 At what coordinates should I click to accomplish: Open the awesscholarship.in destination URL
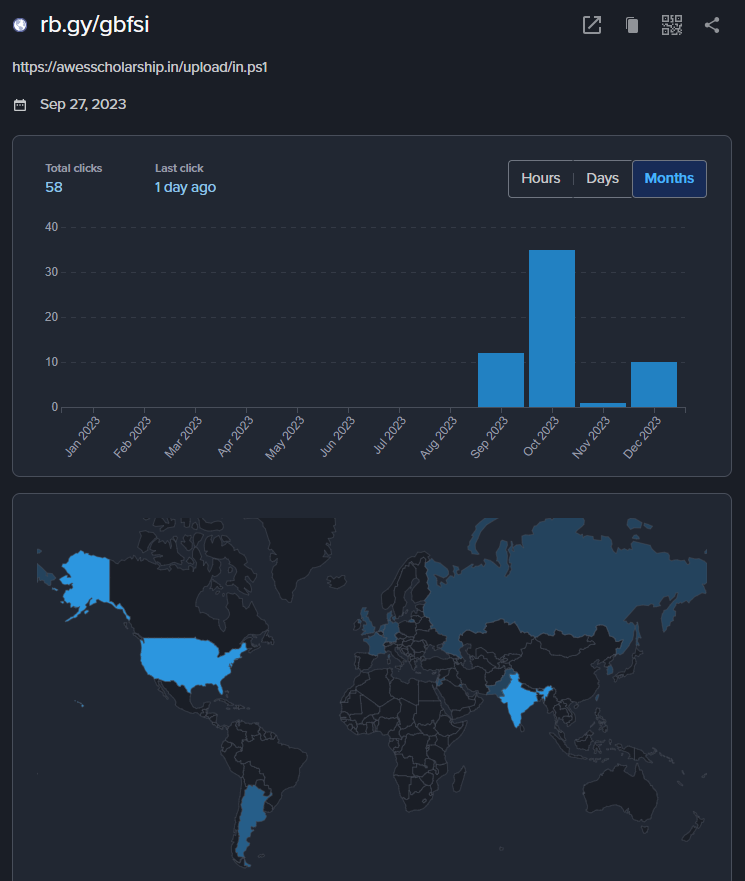click(139, 67)
